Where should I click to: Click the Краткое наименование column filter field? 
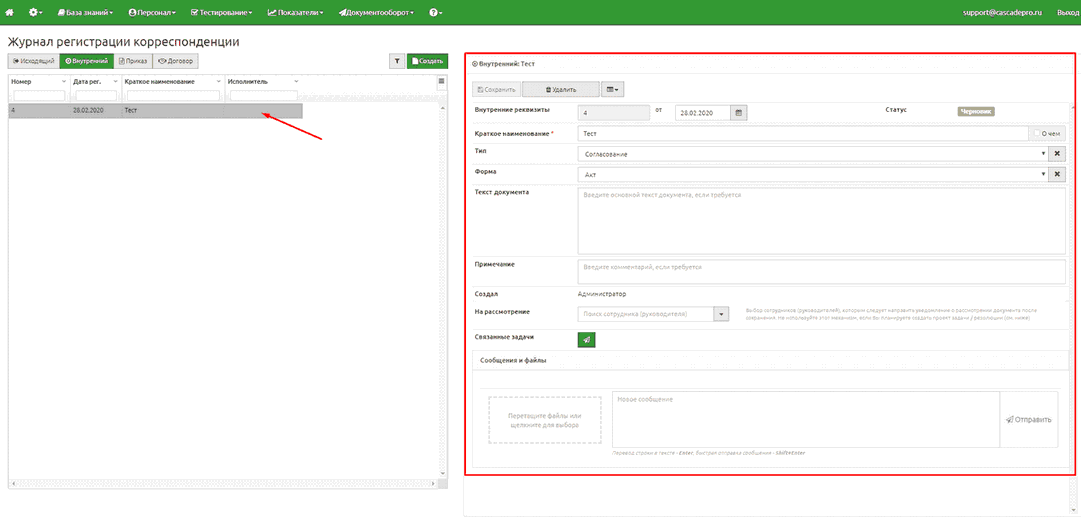click(173, 96)
